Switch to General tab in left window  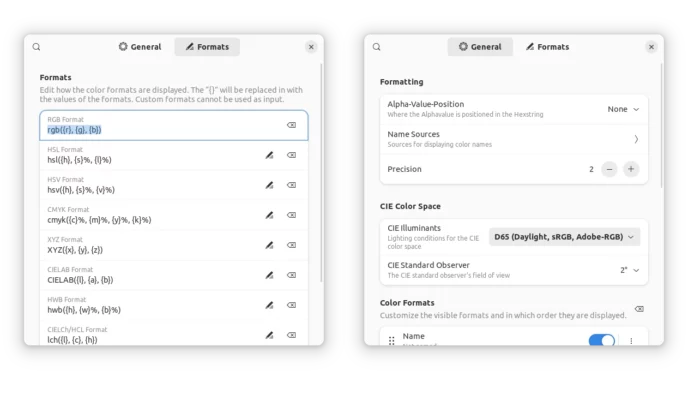coord(140,47)
